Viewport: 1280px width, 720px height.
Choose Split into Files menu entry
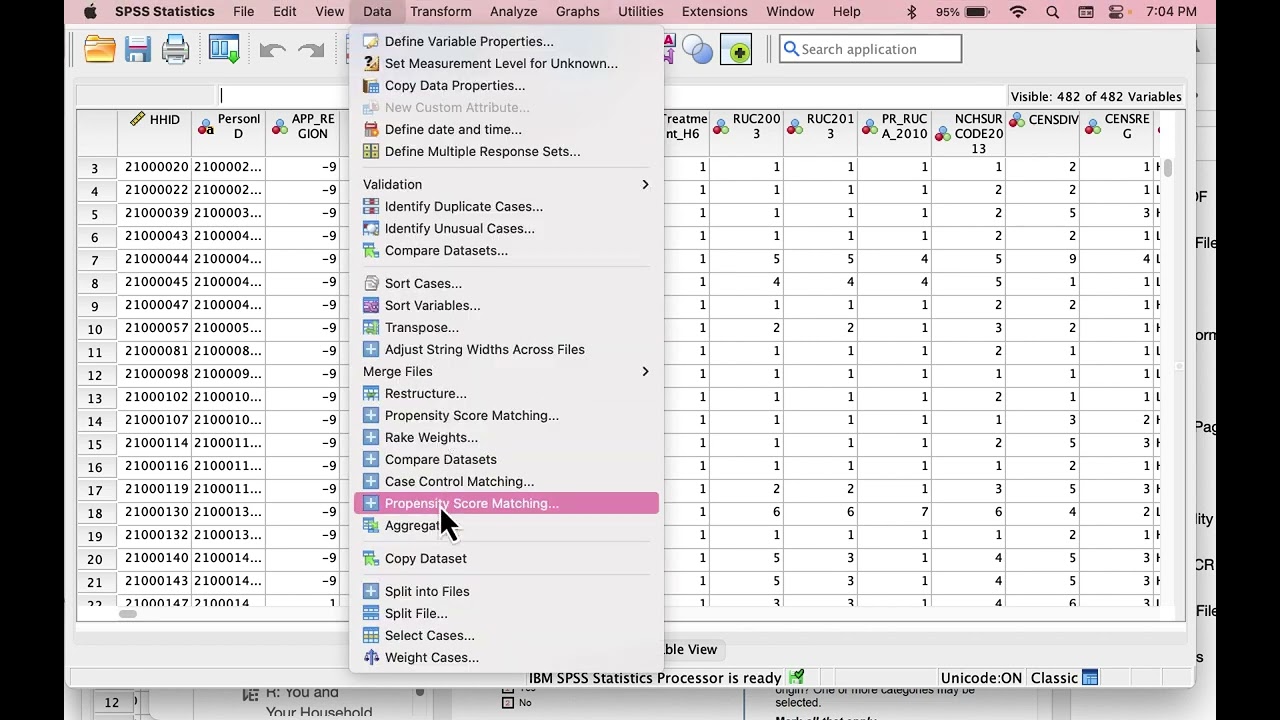click(x=506, y=591)
